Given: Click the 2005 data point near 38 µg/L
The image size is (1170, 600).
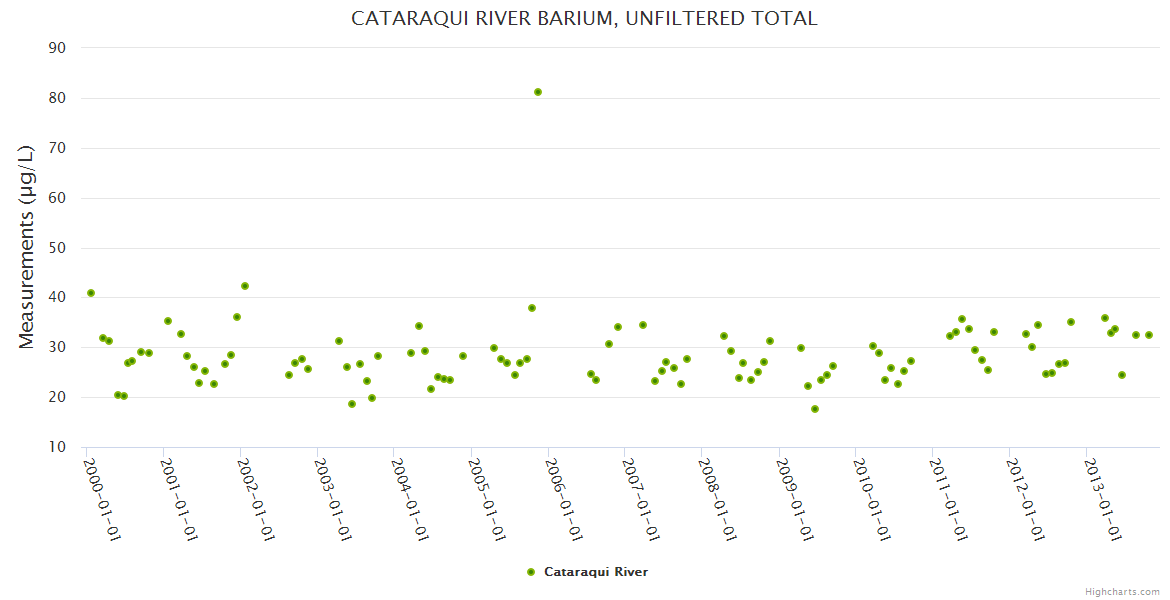Looking at the screenshot, I should [x=532, y=308].
